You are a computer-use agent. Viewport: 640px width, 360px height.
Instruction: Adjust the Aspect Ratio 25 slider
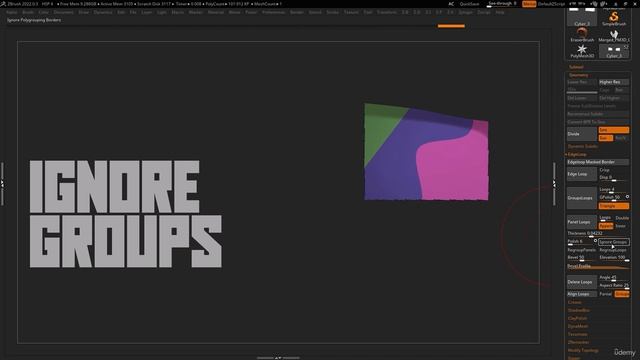(613, 285)
